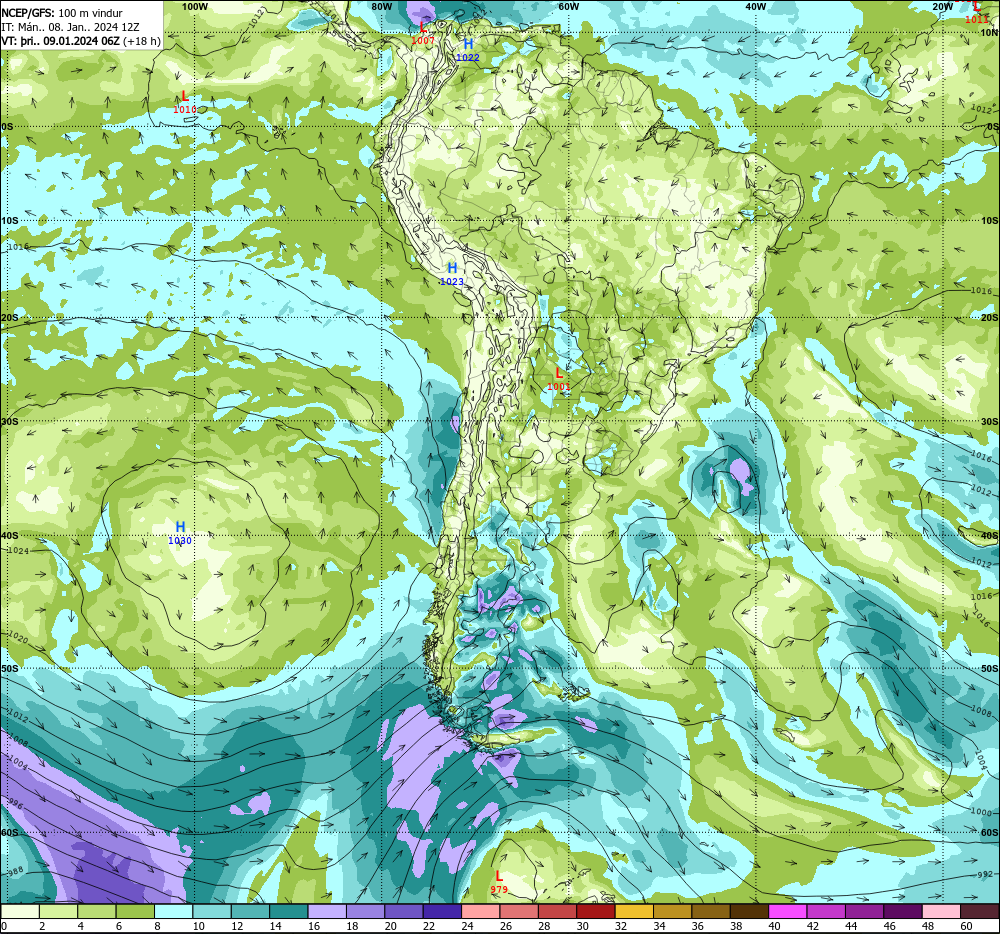Pick the 32–34 yellow legend swatch

[x=635, y=912]
